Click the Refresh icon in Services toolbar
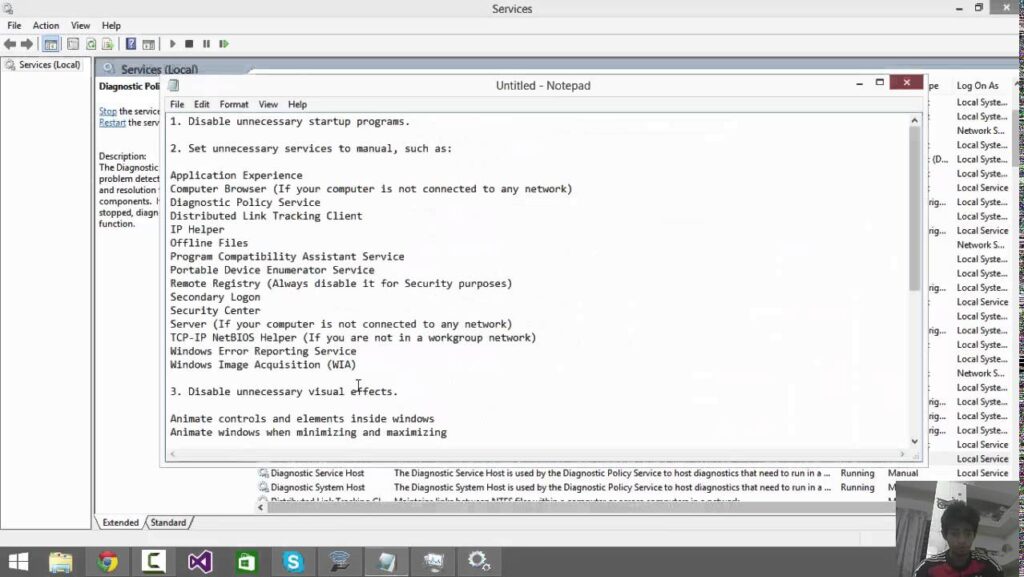Viewport: 1024px width, 577px height. (91, 44)
